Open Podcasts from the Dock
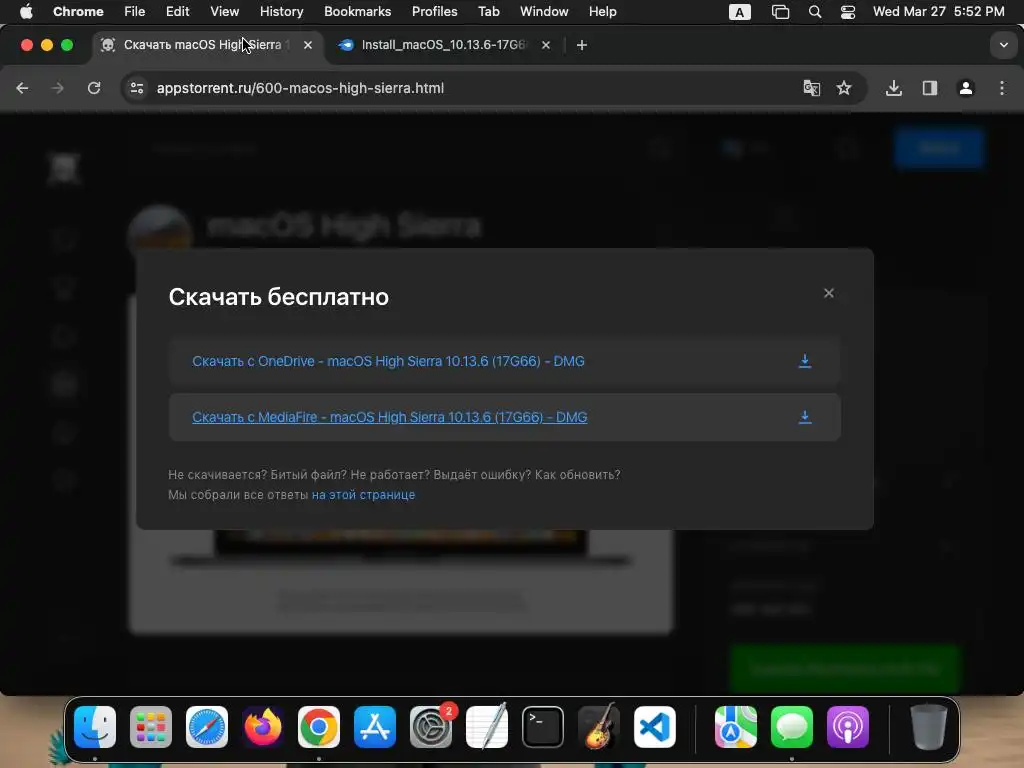This screenshot has width=1024, height=768. click(848, 727)
